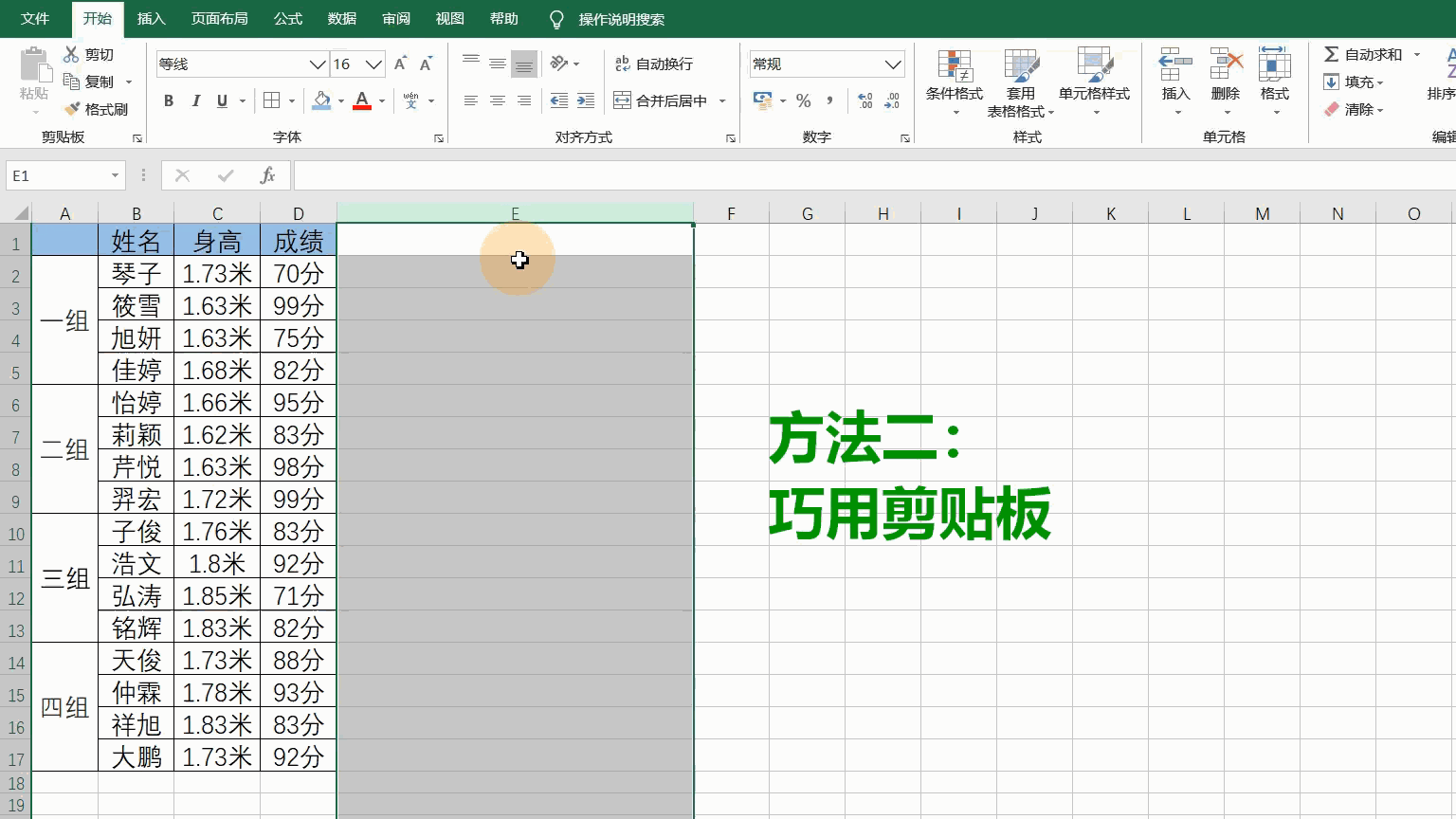This screenshot has height=819, width=1456.
Task: Switch to 公式 (Formulas) tab
Action: pyautogui.click(x=288, y=18)
